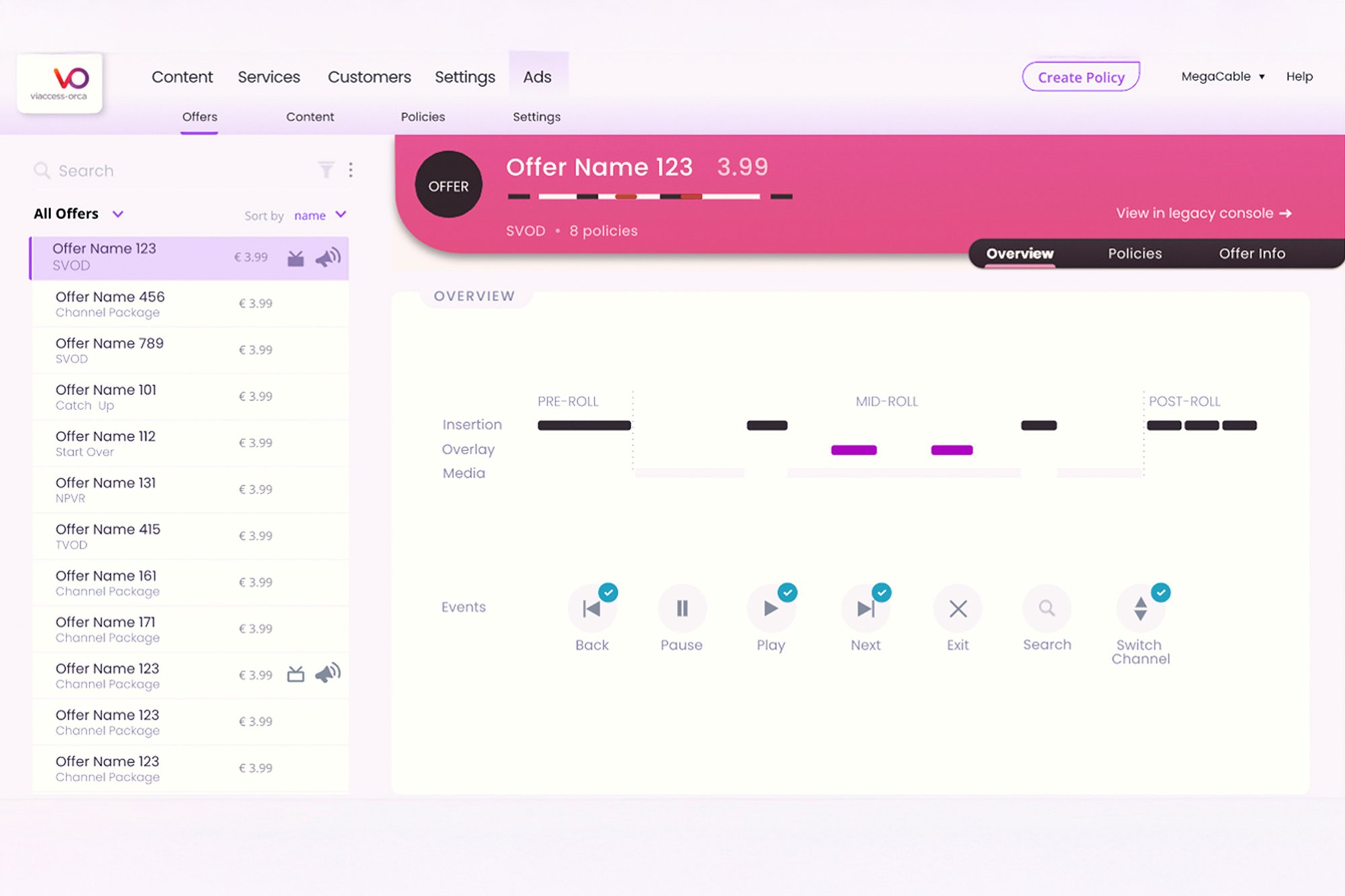Viewport: 1345px width, 896px height.
Task: Click purple overlay bar in mid-roll timeline
Action: click(853, 450)
